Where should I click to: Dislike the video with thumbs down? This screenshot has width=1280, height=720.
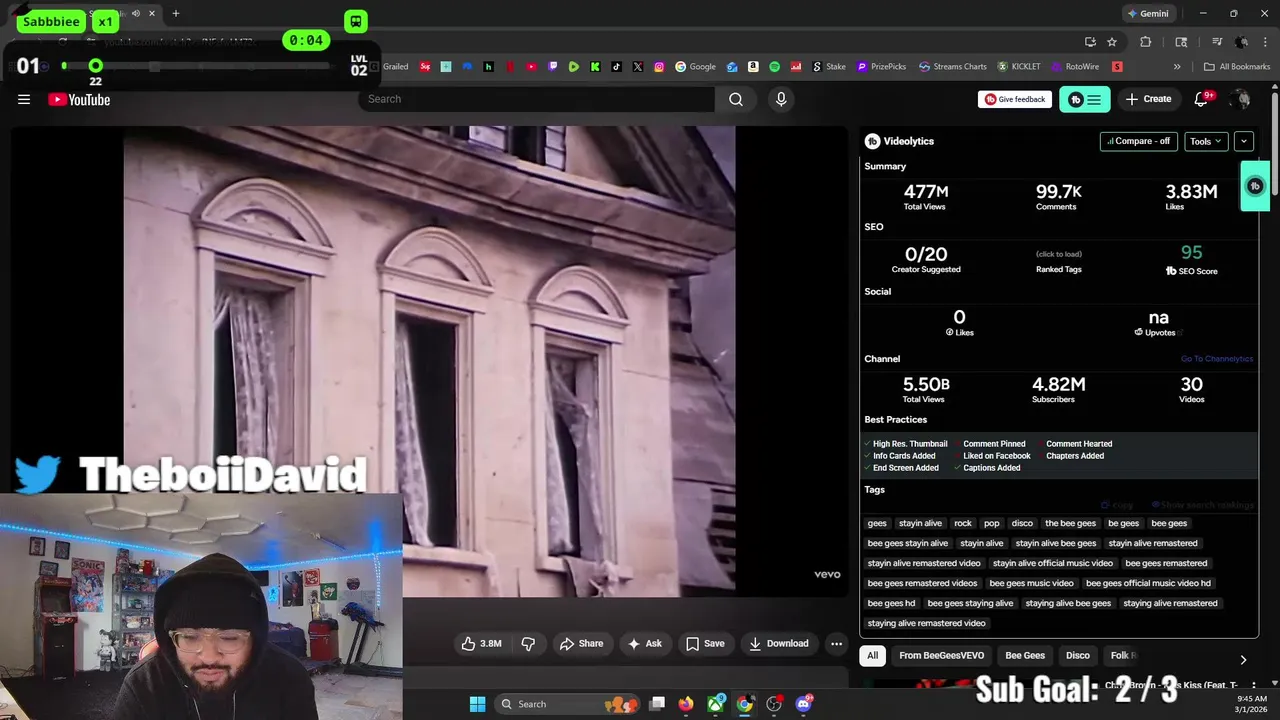coord(528,644)
